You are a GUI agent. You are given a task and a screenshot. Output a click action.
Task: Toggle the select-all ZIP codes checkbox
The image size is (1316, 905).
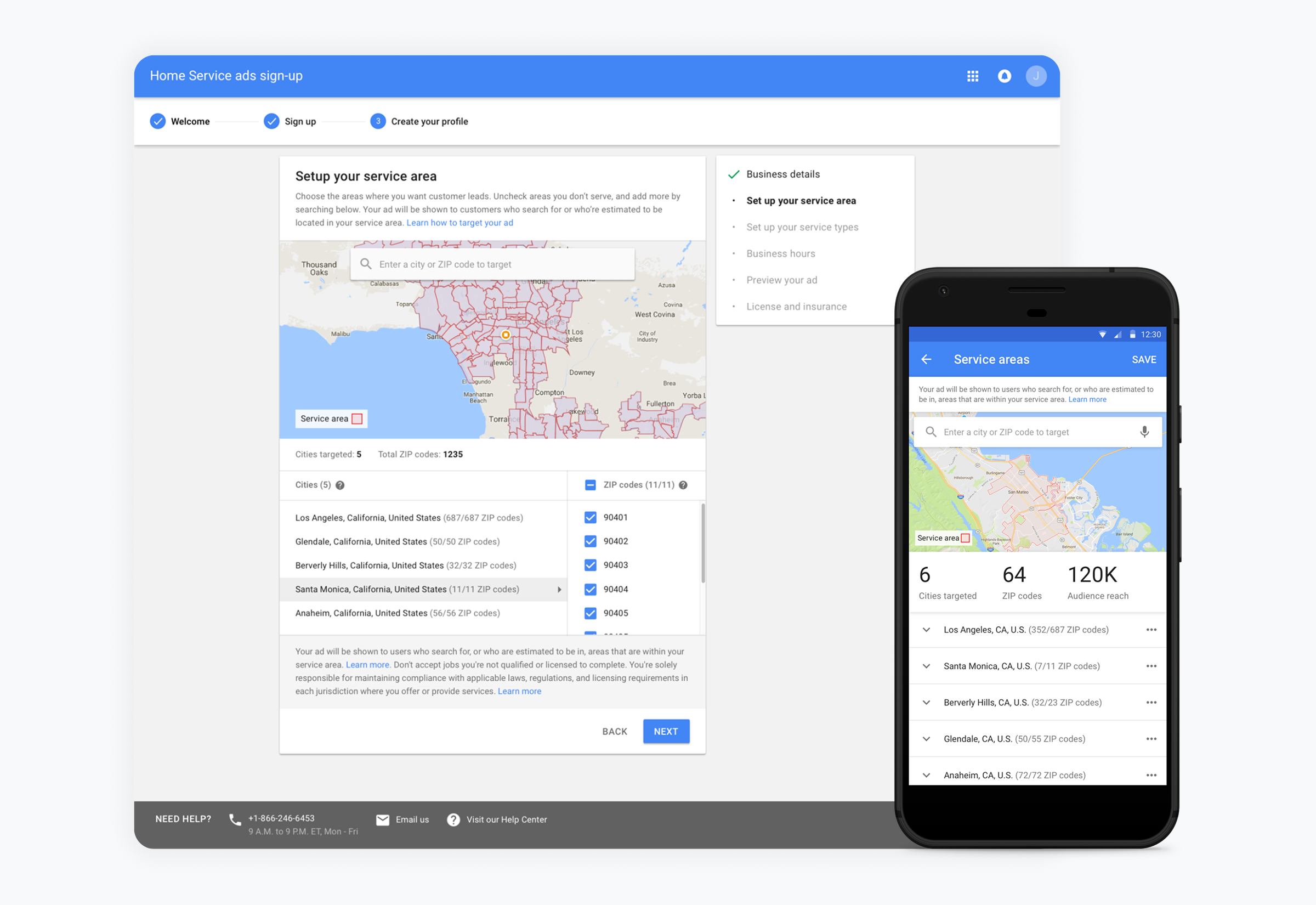coord(590,485)
